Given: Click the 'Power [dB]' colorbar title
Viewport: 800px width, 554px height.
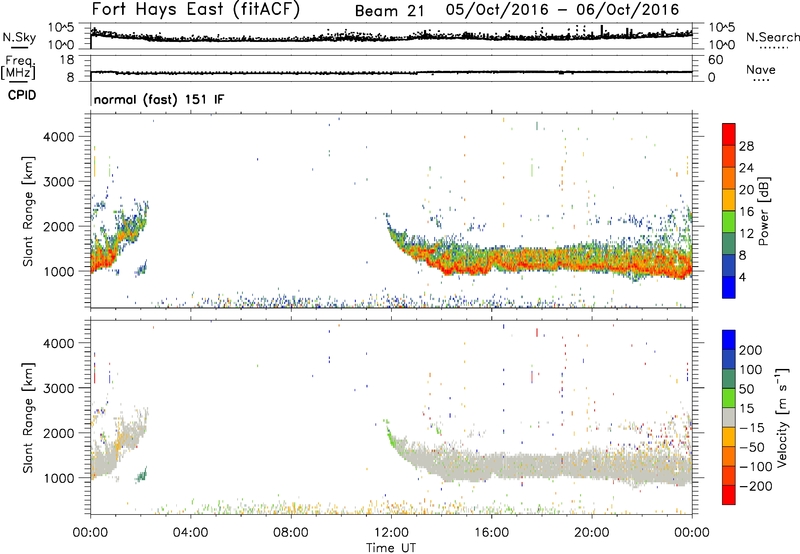Looking at the screenshot, I should click(x=764, y=211).
